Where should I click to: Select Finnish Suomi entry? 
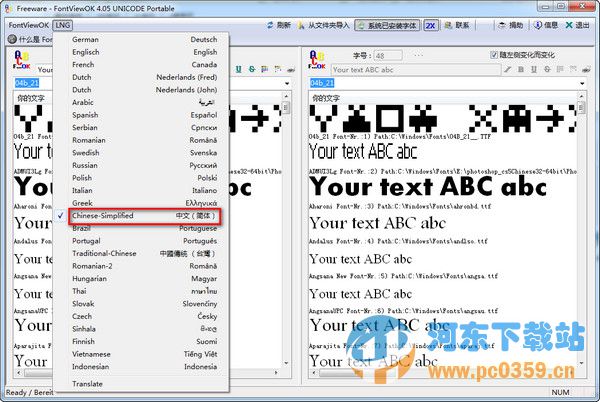[x=145, y=342]
